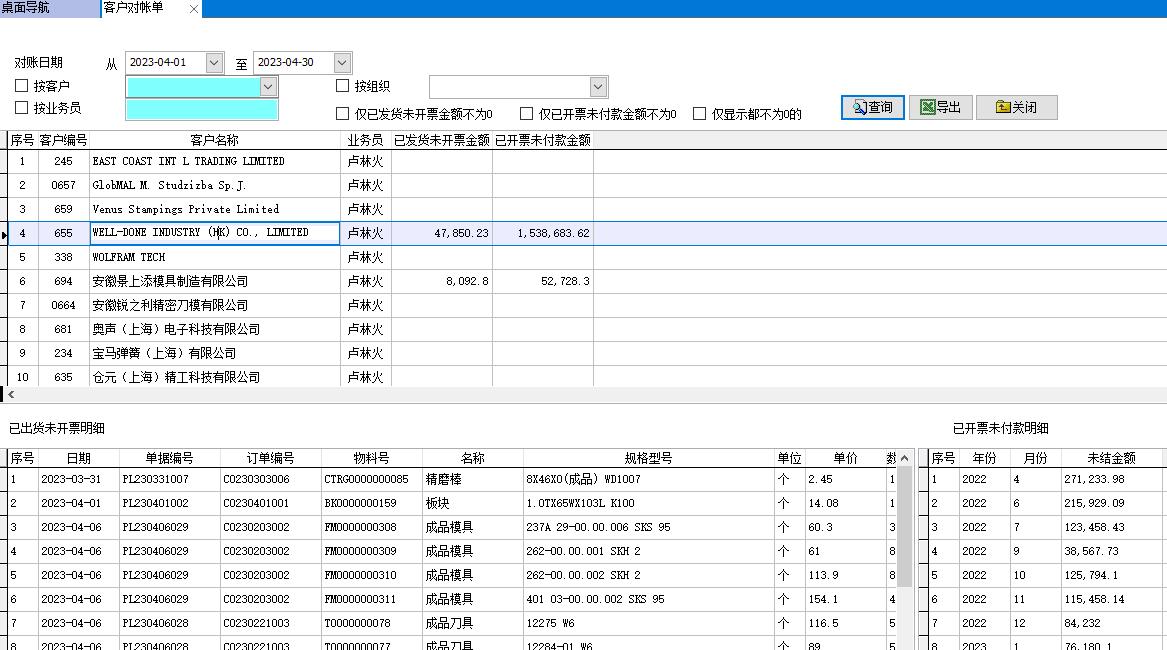Expand the customer selection combo box
The image size is (1167, 650).
click(x=268, y=86)
